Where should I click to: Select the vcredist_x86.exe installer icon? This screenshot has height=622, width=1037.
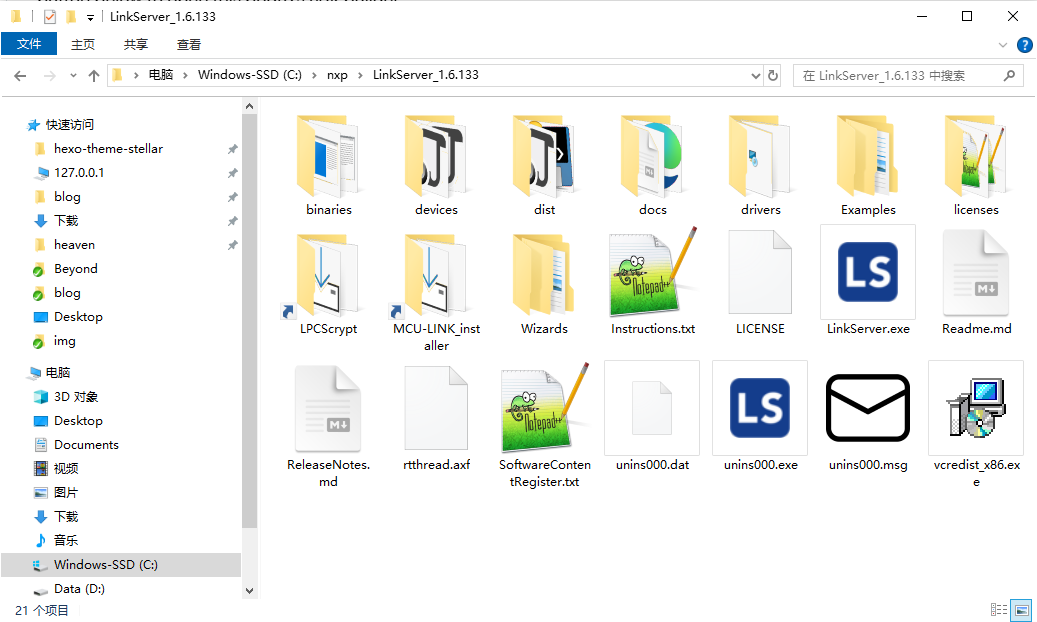coord(976,408)
